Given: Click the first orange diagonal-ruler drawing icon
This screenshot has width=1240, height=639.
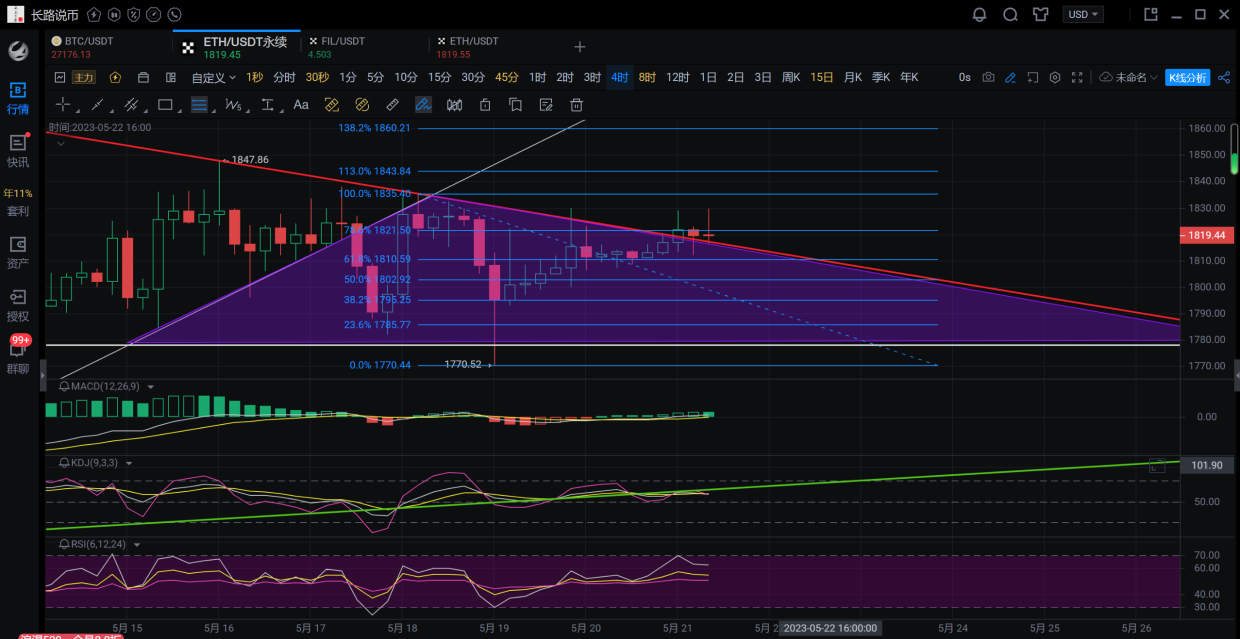Looking at the screenshot, I should (x=332, y=104).
